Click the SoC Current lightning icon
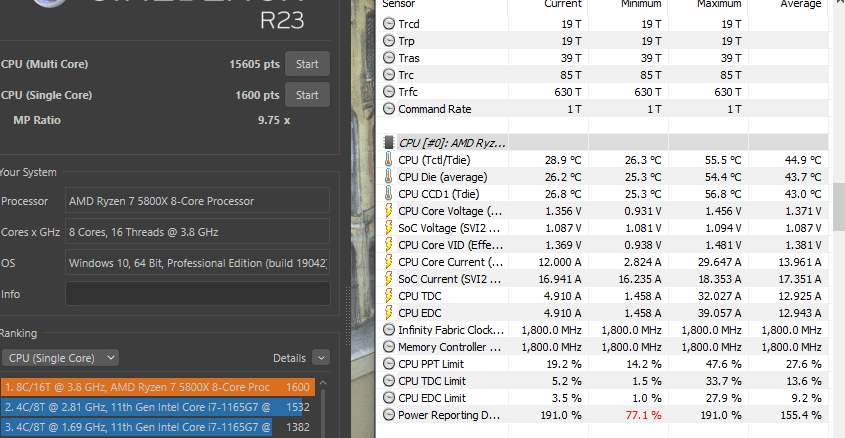 pos(389,279)
